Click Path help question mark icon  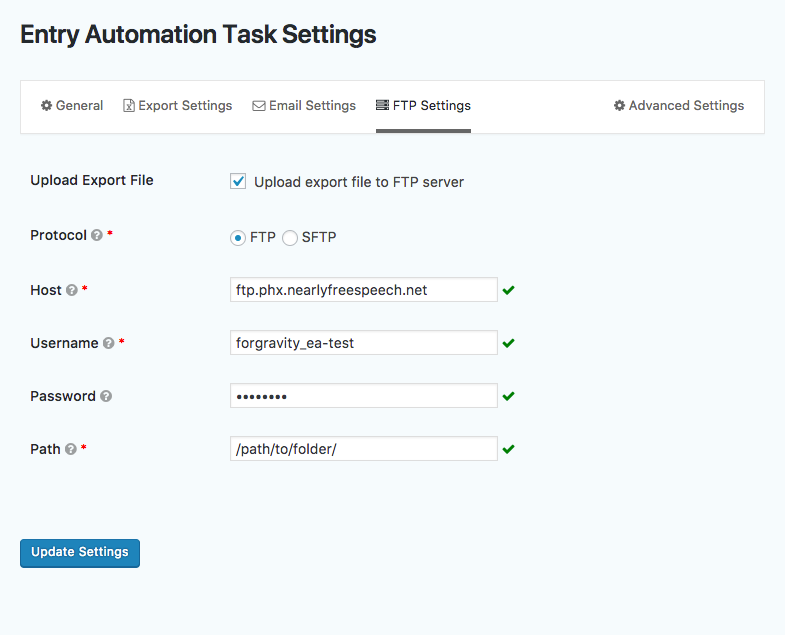click(x=71, y=449)
